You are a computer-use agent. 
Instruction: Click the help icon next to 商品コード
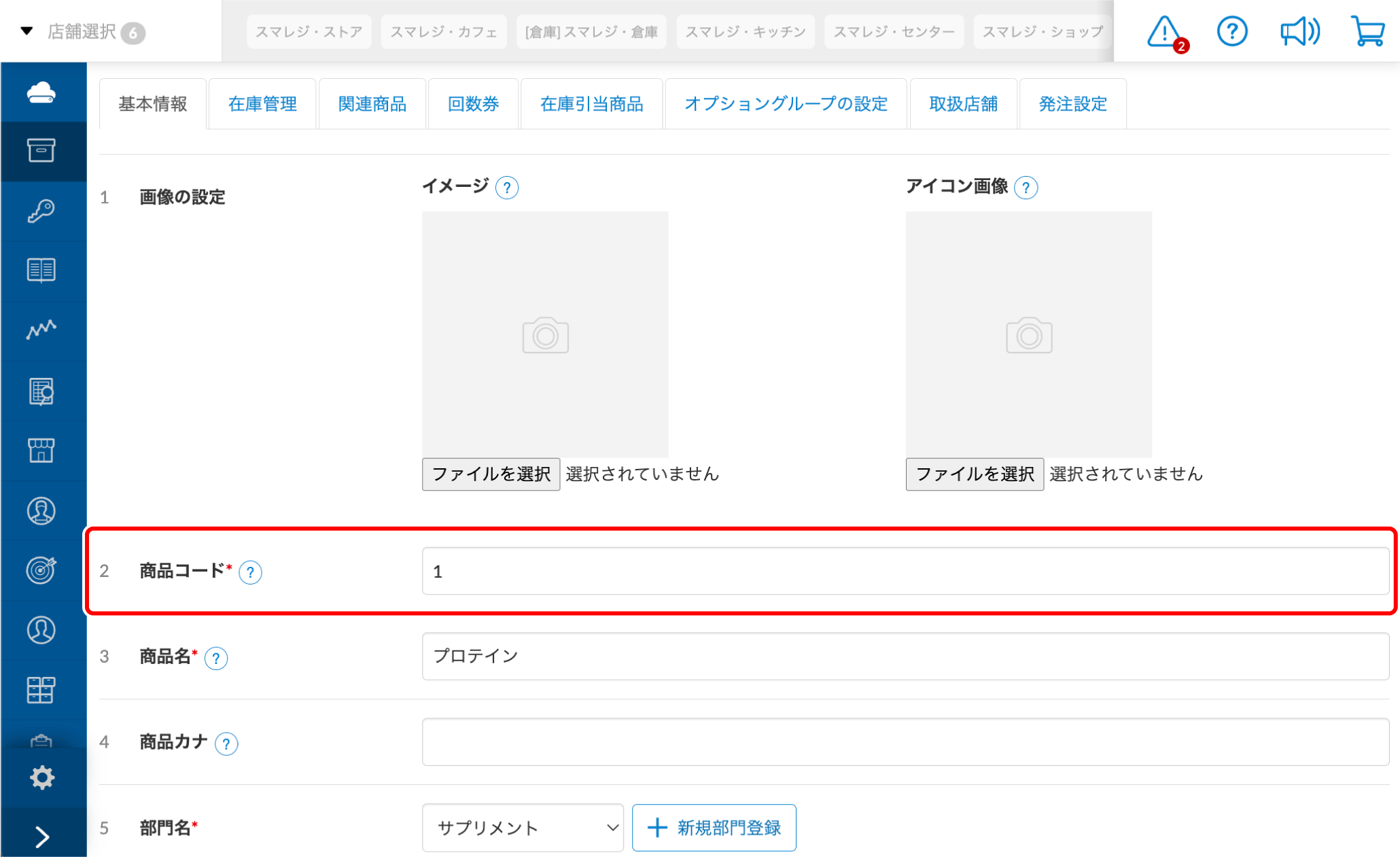(250, 573)
